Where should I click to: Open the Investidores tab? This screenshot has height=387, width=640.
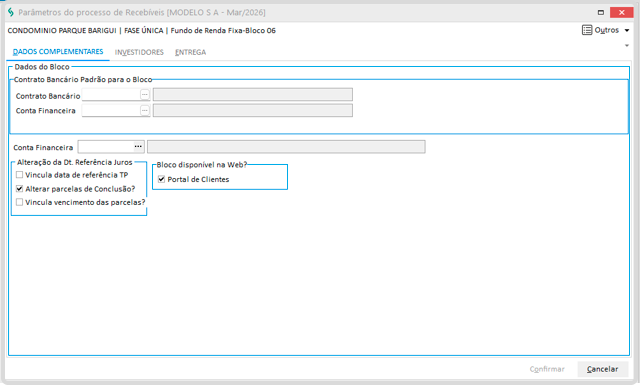pyautogui.click(x=139, y=52)
